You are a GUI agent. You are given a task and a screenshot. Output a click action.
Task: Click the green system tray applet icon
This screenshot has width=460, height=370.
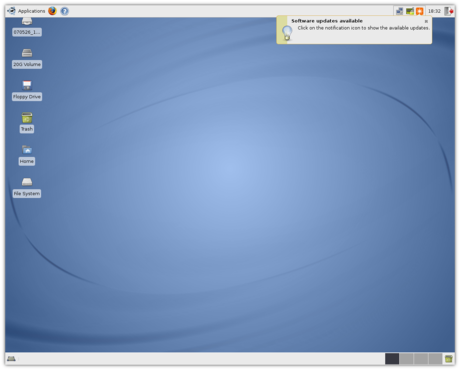click(410, 11)
